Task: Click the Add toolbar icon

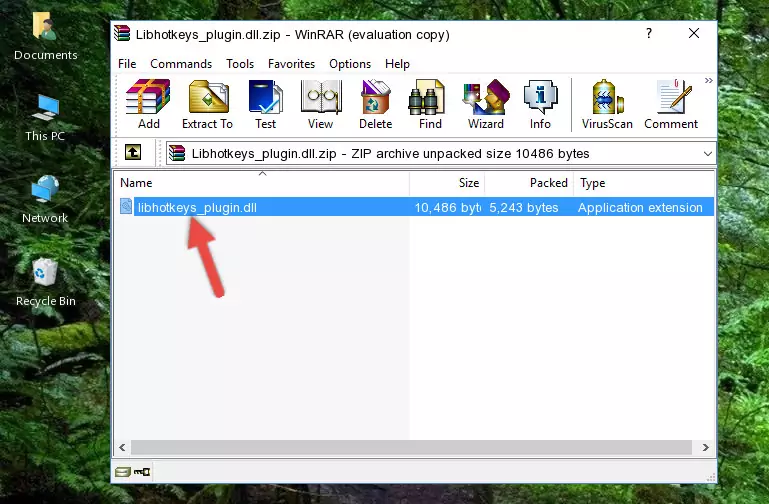Action: click(x=148, y=104)
